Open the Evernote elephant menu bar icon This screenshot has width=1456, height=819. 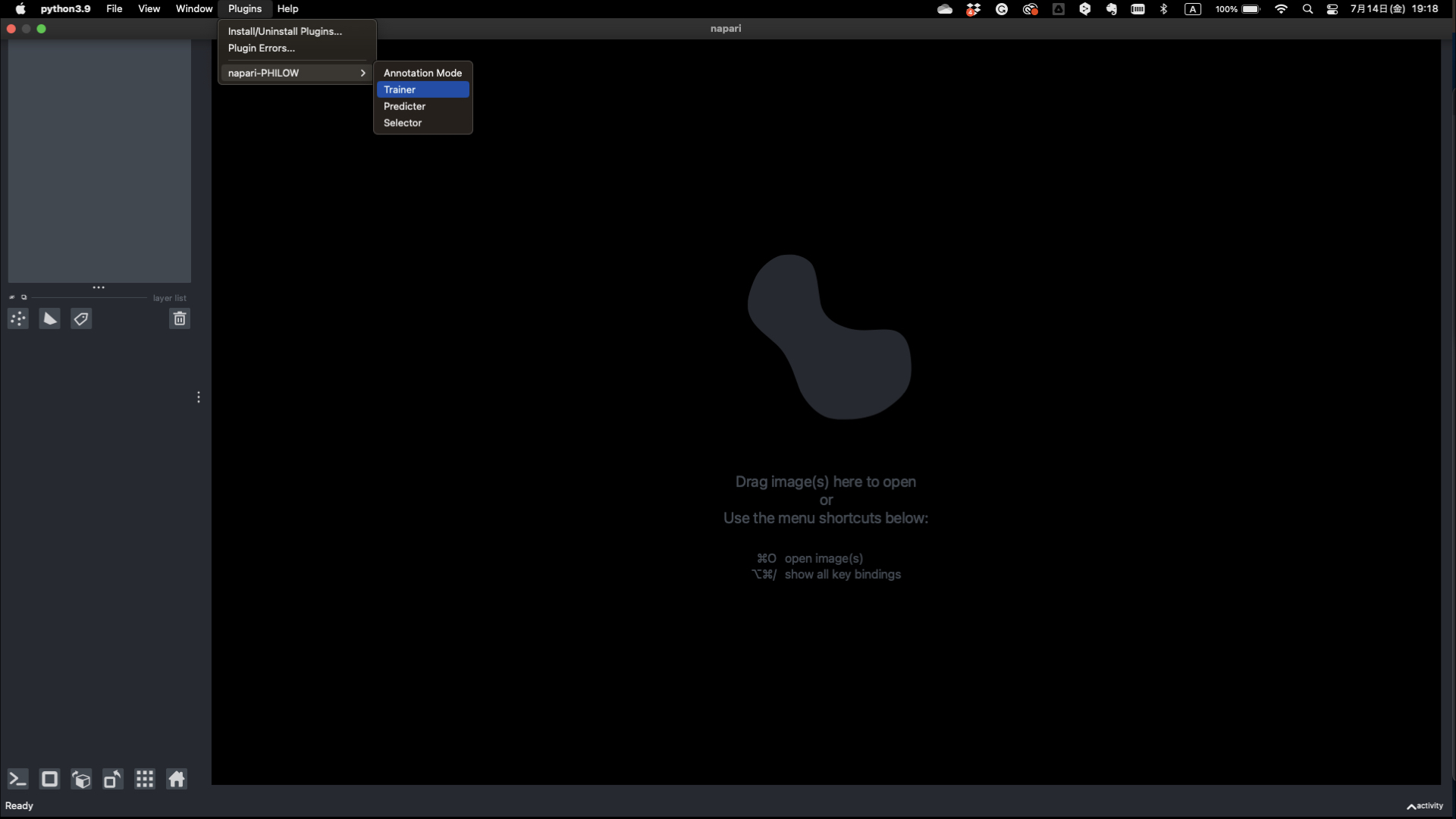click(x=1112, y=9)
